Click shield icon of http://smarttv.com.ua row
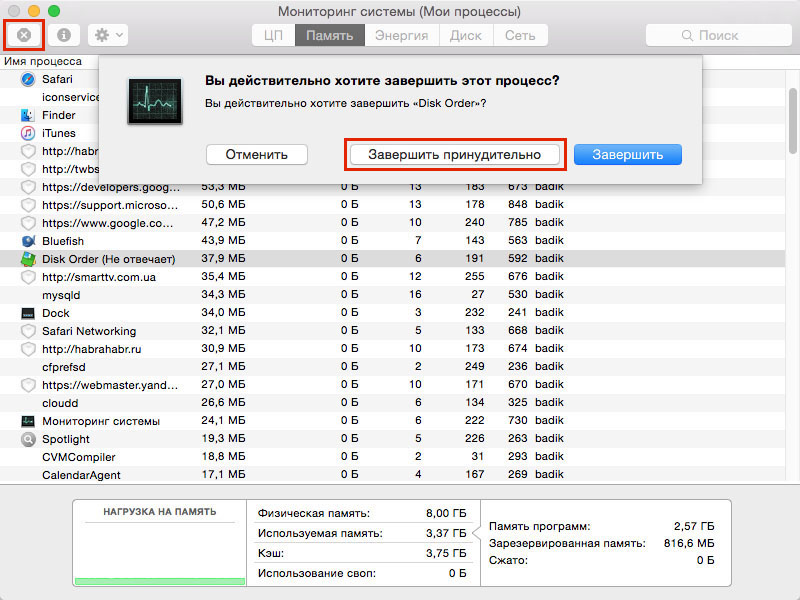The height and width of the screenshot is (600, 800). [x=28, y=277]
